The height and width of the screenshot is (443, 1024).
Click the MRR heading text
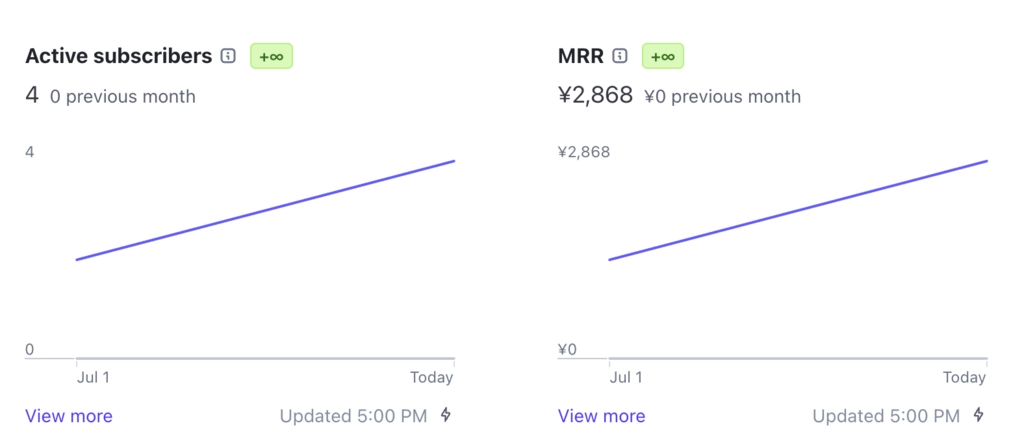pos(581,56)
